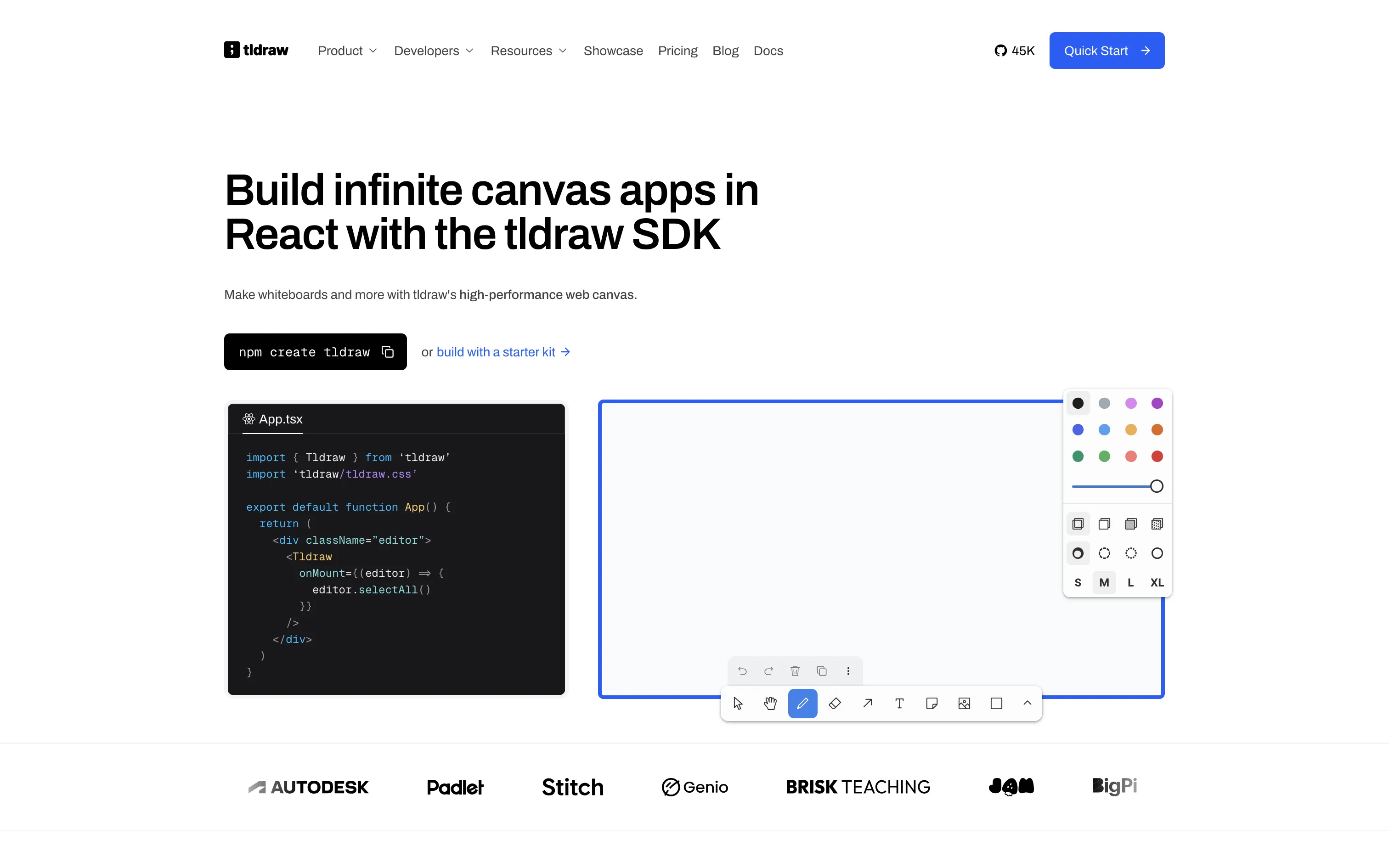Click the Quick Start button
Image resolution: width=1389 pixels, height=868 pixels.
click(x=1107, y=51)
